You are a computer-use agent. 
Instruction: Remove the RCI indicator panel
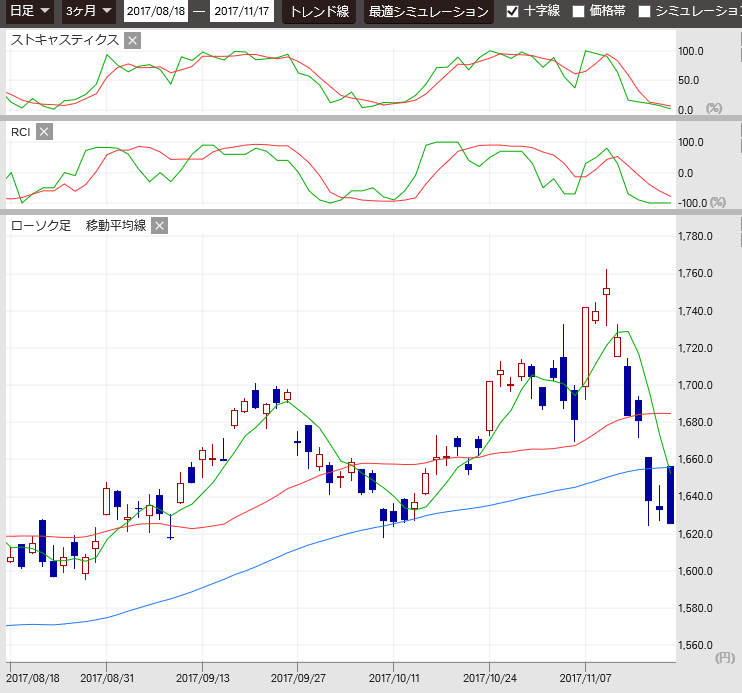44,132
